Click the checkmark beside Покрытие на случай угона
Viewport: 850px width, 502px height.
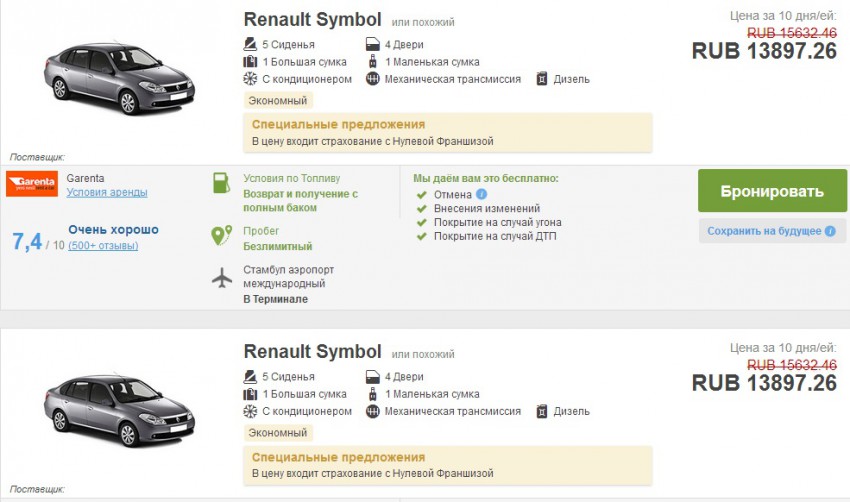point(421,222)
